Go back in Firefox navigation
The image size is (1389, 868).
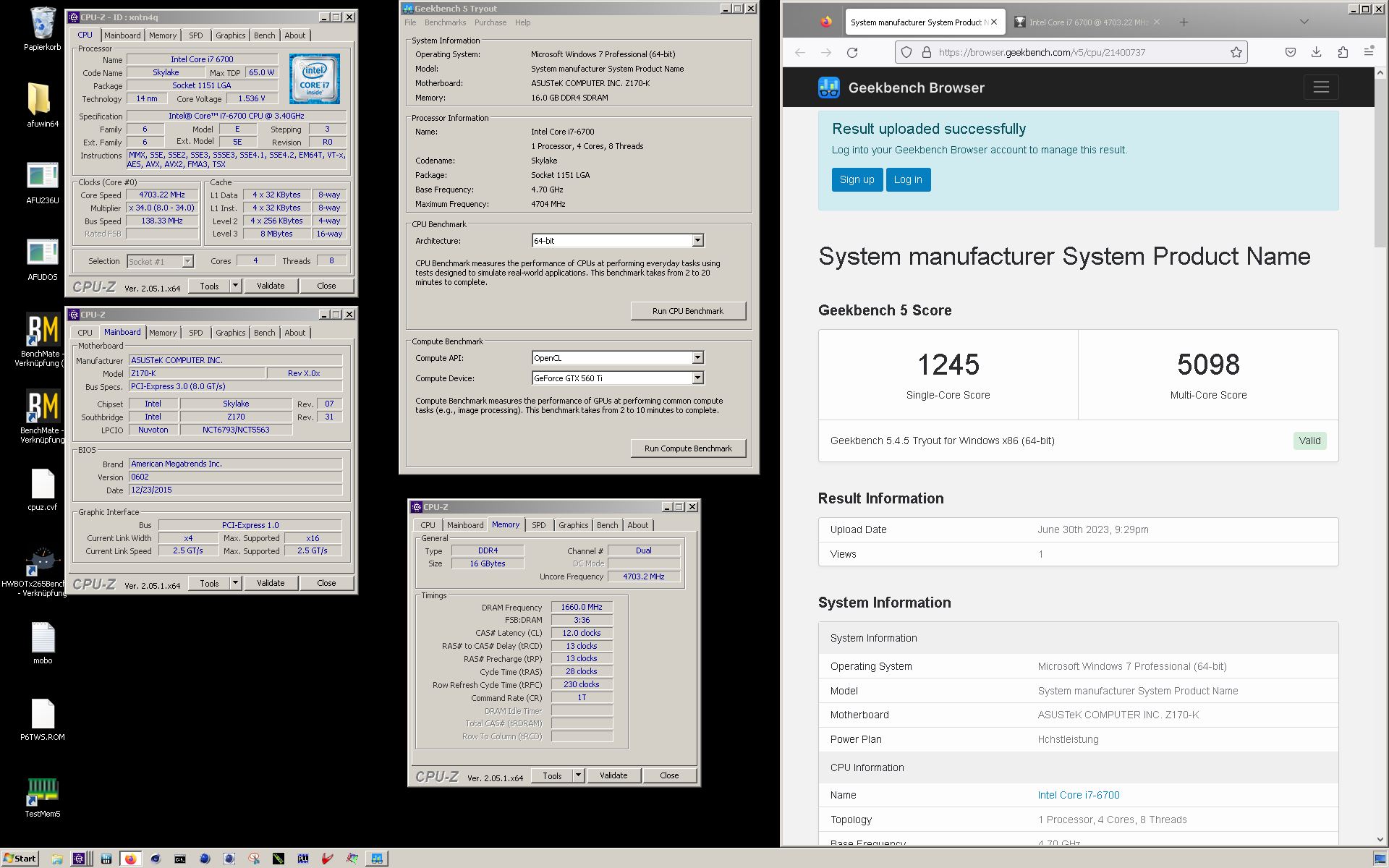click(x=800, y=52)
